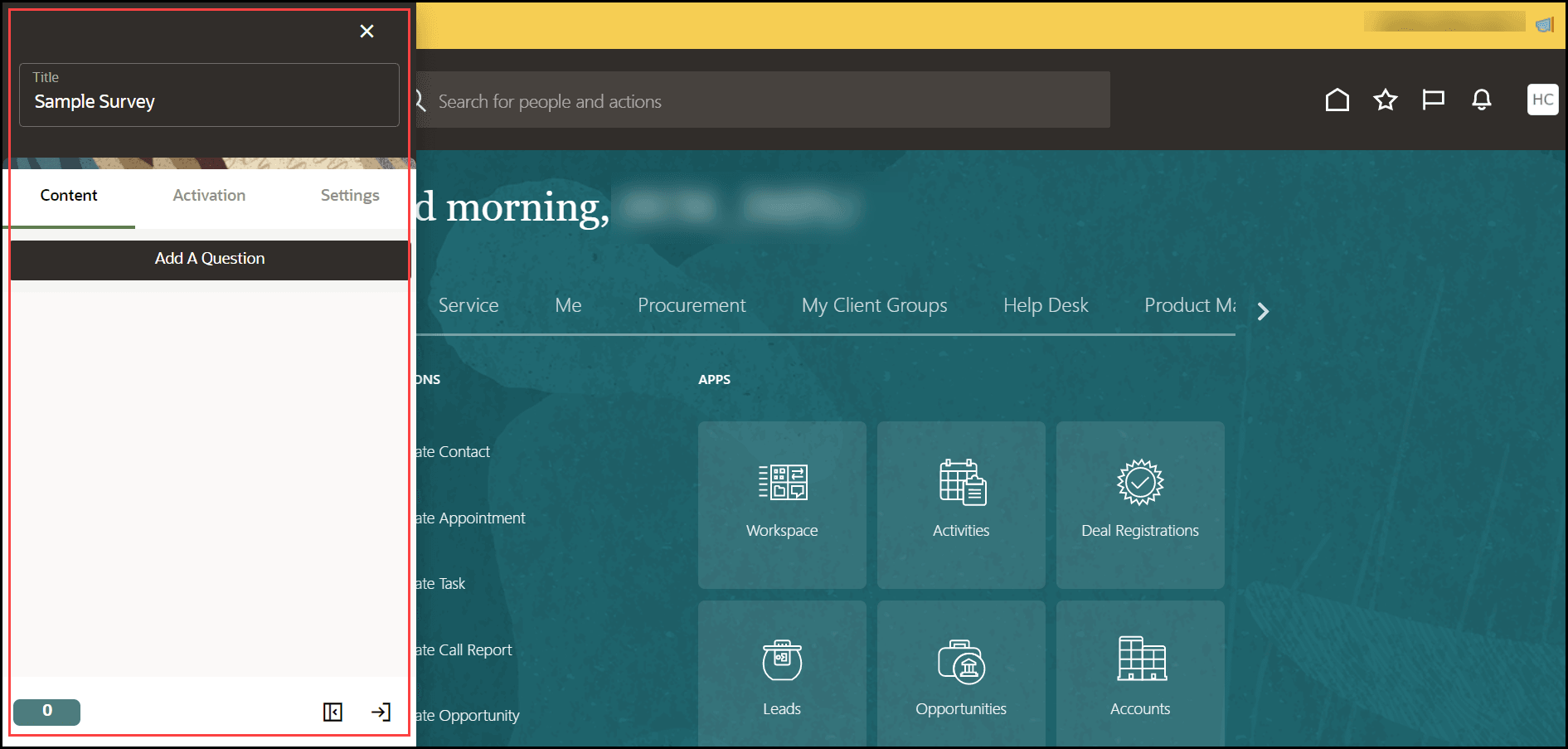Screen dimensions: 1568x749
Task: Click the APPS section heading
Action: pyautogui.click(x=714, y=379)
